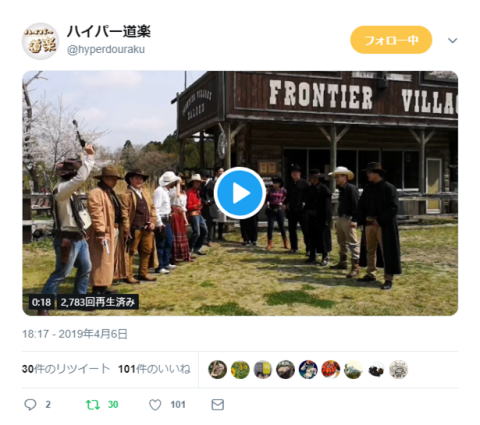Viewport: 480px width, 425px height.
Task: Open the 30件のリツイート list
Action: coord(66,369)
